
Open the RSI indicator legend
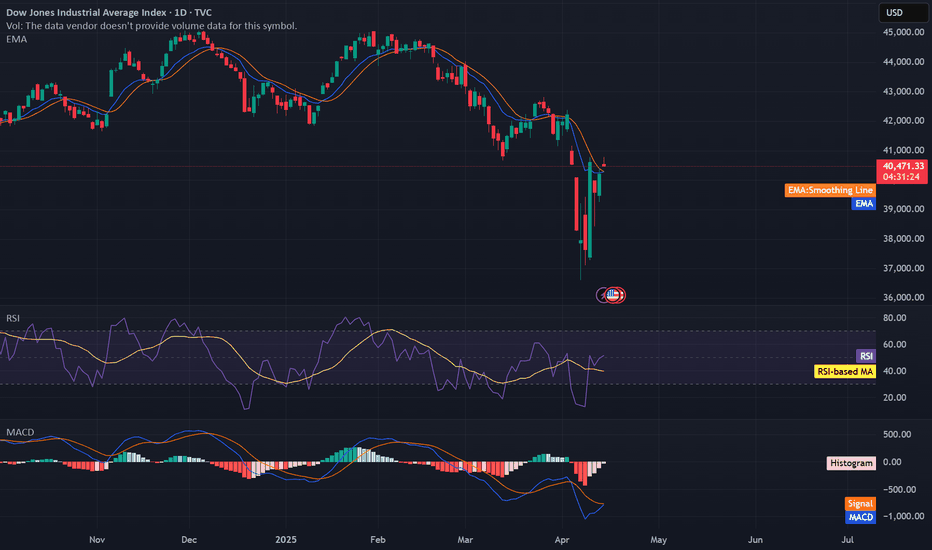(12, 318)
